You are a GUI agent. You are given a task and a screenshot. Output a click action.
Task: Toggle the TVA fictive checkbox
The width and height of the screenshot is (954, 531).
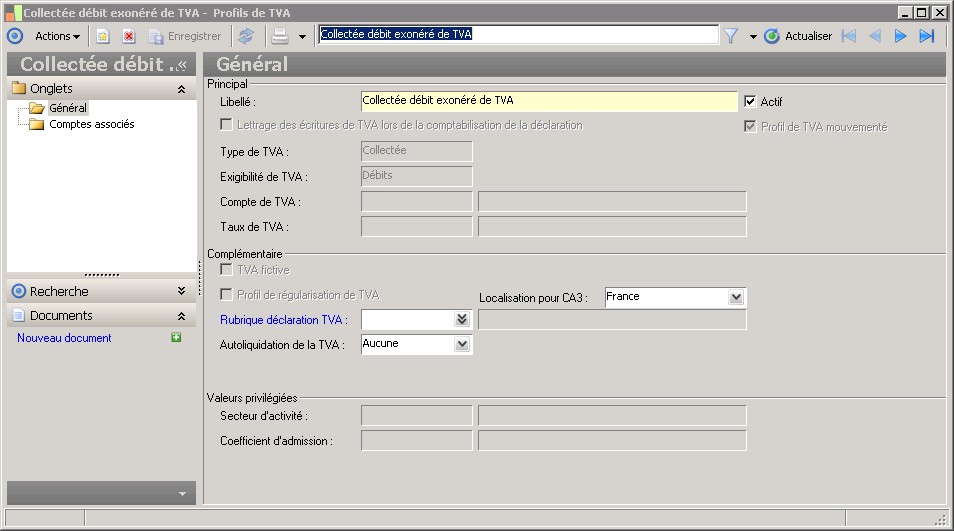click(x=226, y=269)
